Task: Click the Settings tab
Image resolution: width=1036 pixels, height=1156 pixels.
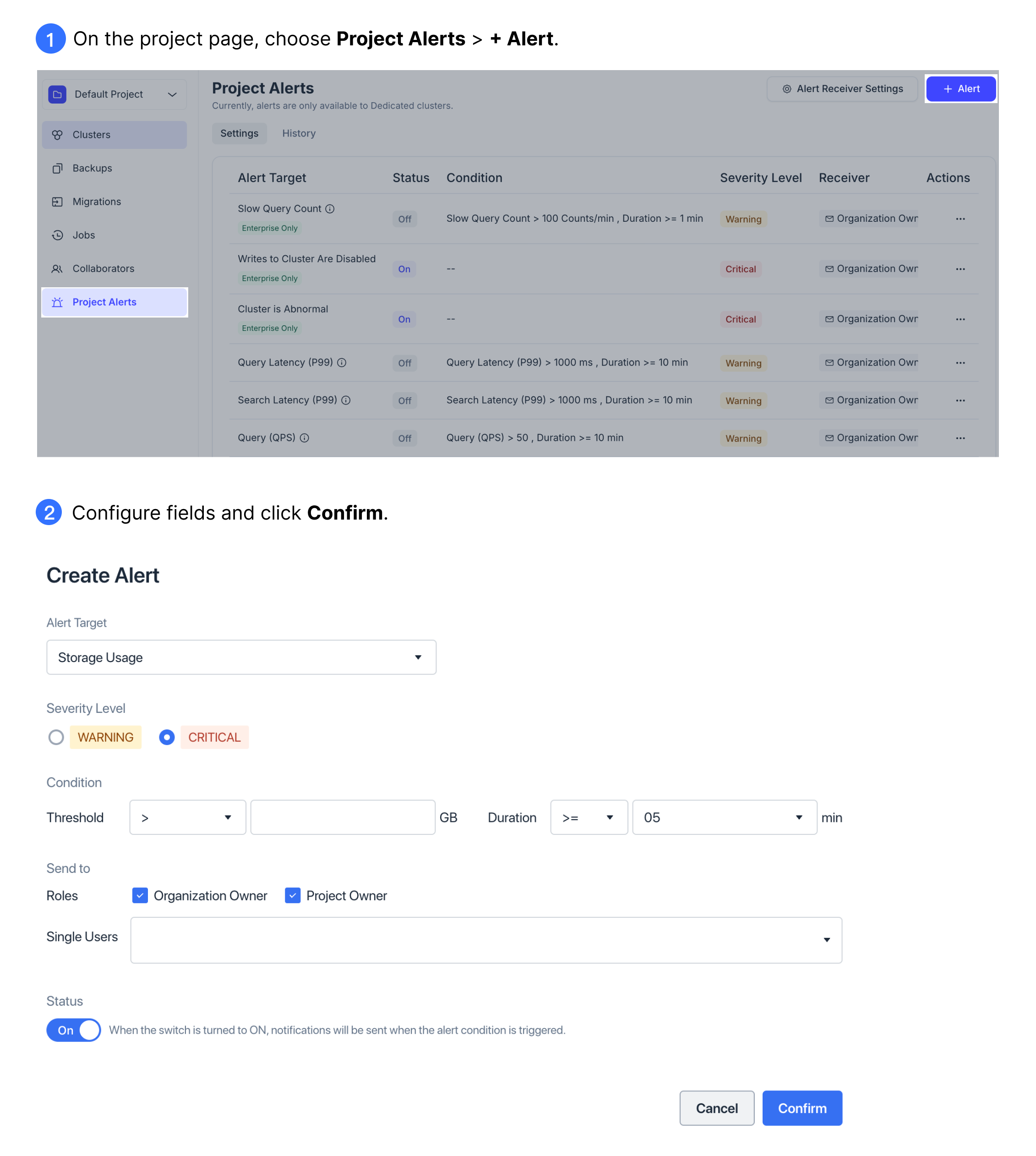Action: coord(239,132)
